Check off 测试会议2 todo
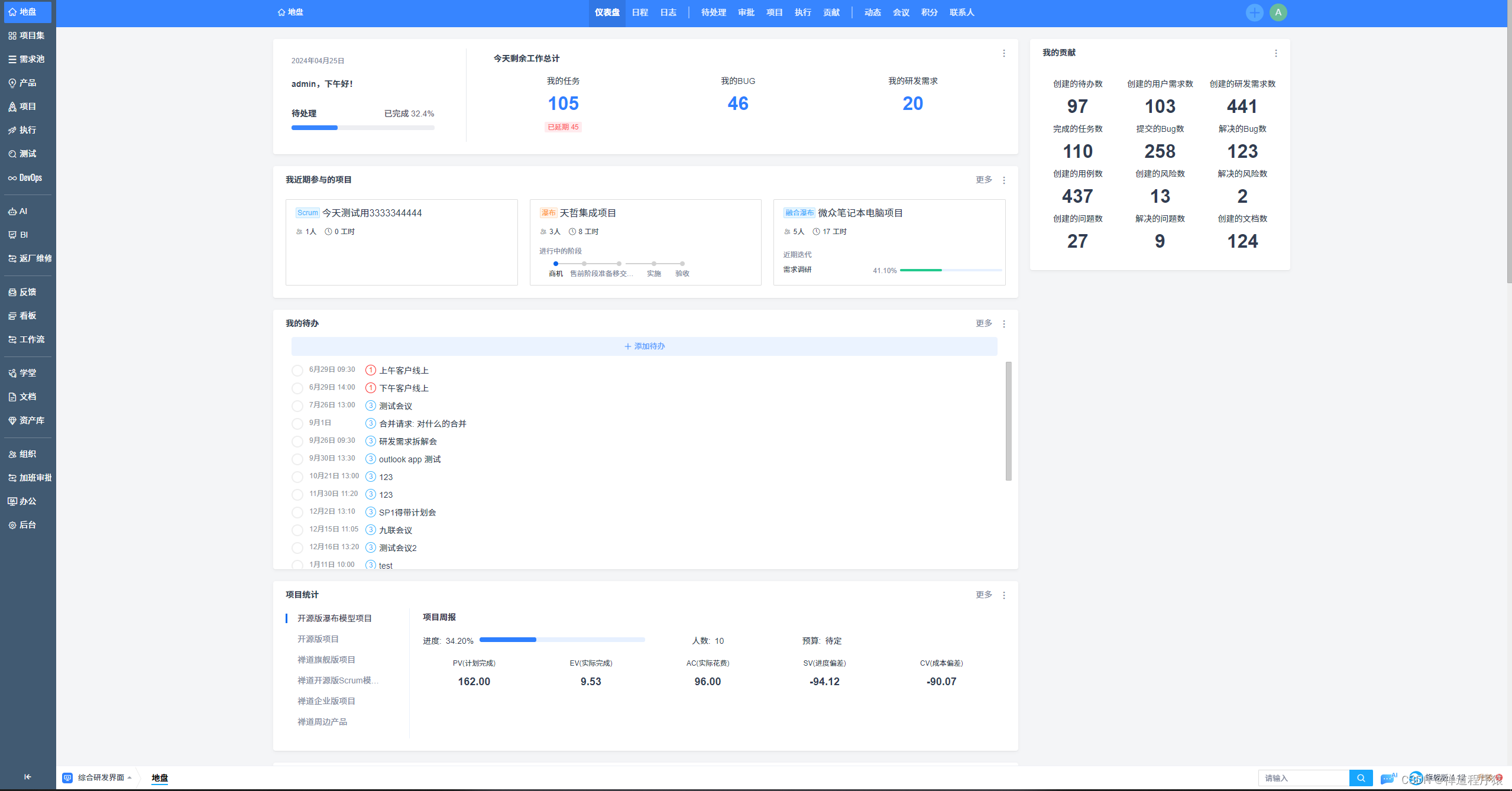This screenshot has height=791, width=1512. [297, 548]
